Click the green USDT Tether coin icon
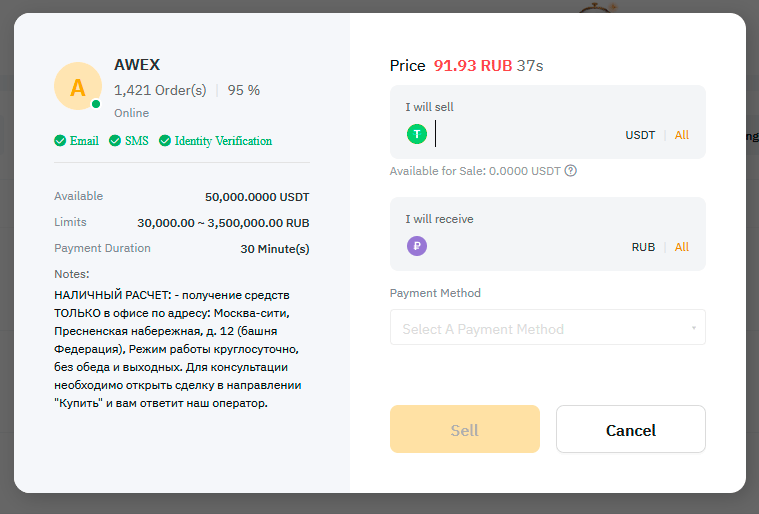Viewport: 759px width, 514px height. tap(417, 134)
